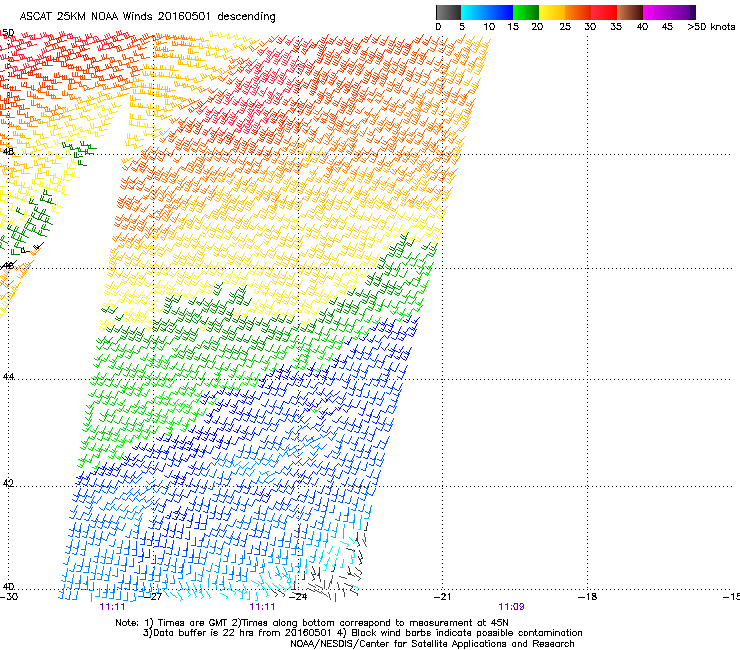Click the latitude label '44'
Screen dimensions: 740x650
coord(8,377)
